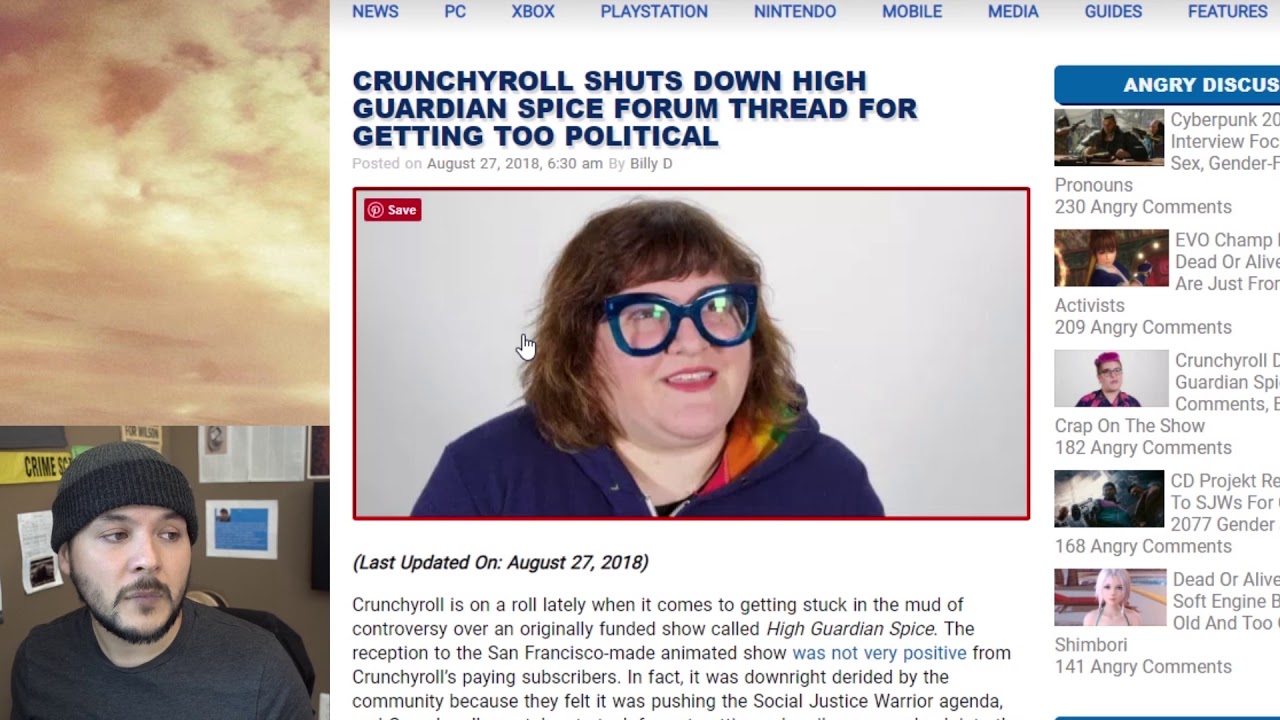Go to the GUIDES section
This screenshot has width=1280, height=720.
pyautogui.click(x=1113, y=12)
